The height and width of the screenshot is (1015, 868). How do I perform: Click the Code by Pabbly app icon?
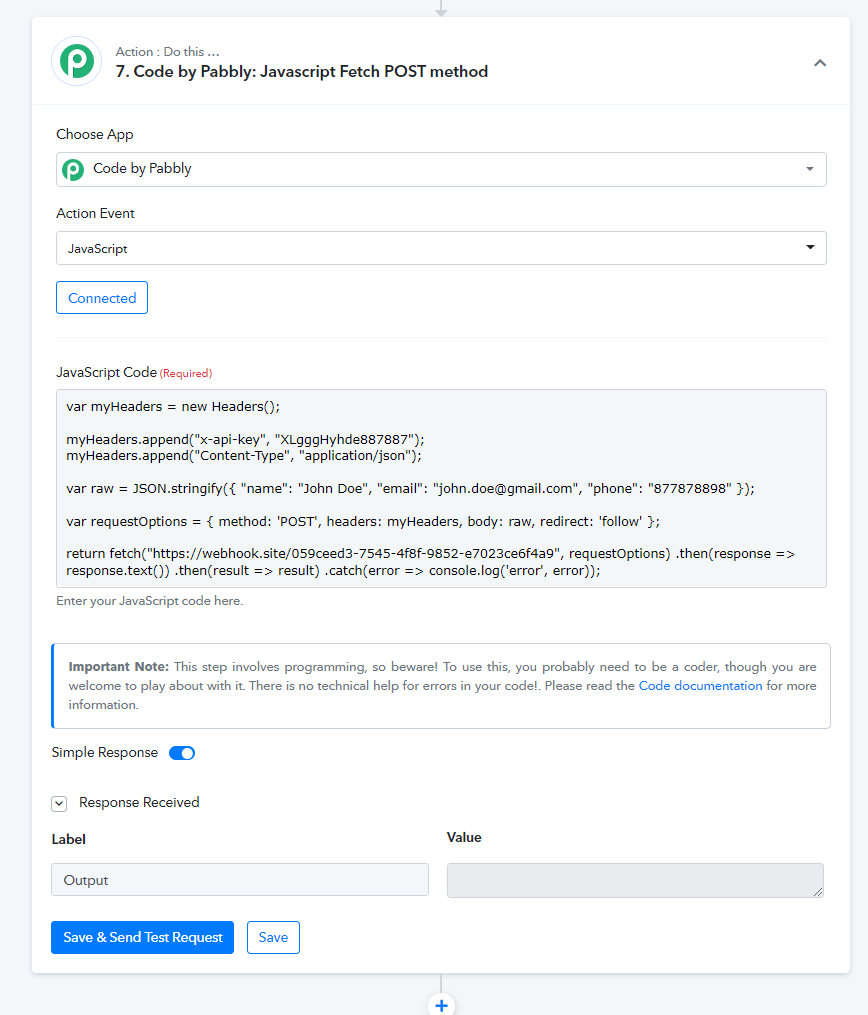(x=72, y=170)
